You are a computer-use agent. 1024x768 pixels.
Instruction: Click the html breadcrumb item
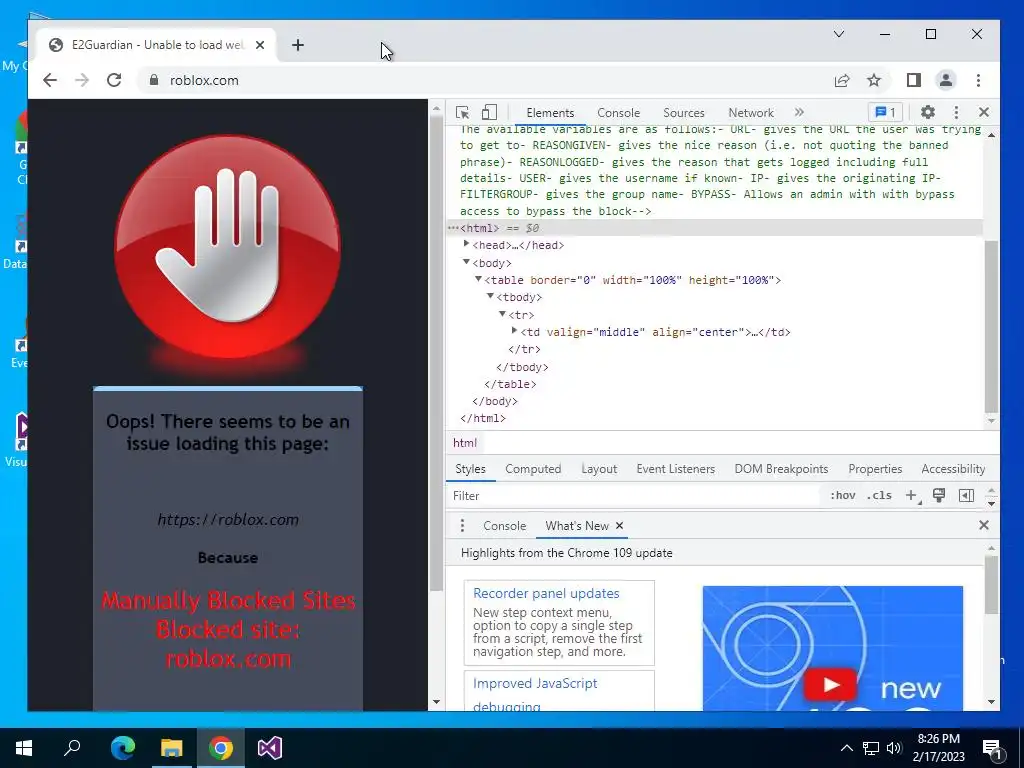click(x=465, y=443)
